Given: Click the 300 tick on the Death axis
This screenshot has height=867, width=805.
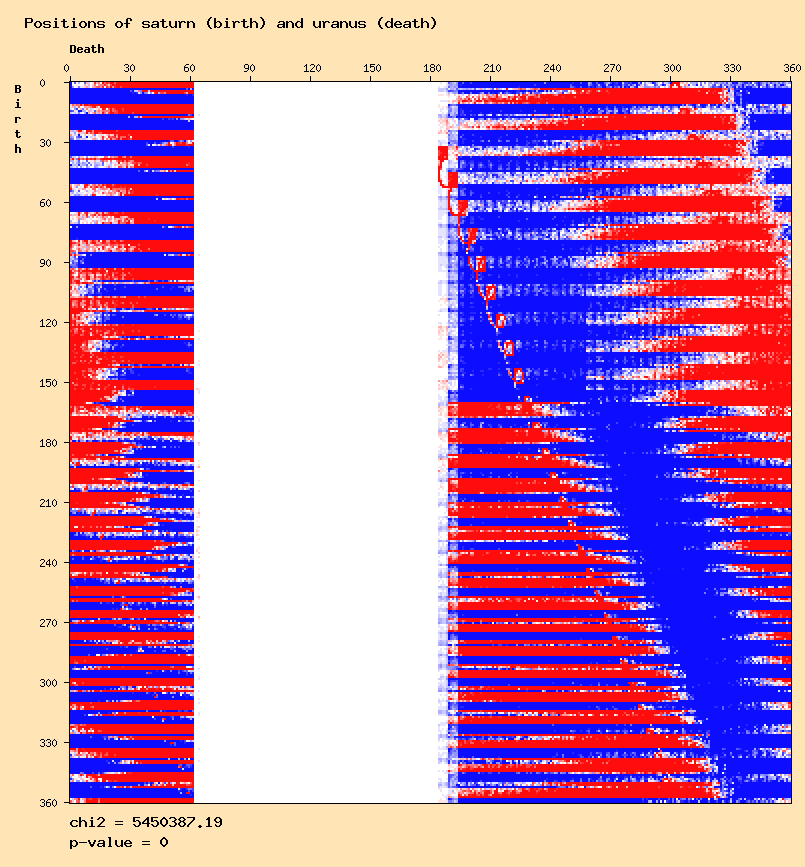Looking at the screenshot, I should [674, 68].
